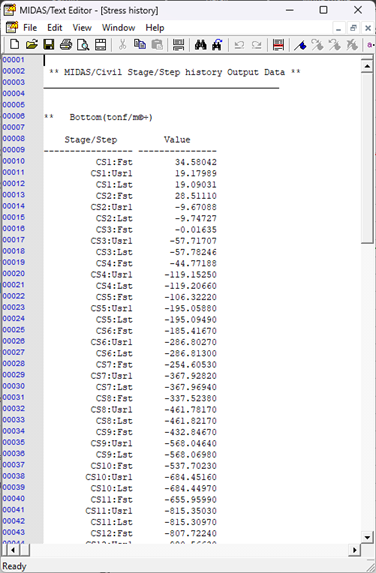Go to next bookmark icon
The height and width of the screenshot is (573, 376).
[317, 45]
